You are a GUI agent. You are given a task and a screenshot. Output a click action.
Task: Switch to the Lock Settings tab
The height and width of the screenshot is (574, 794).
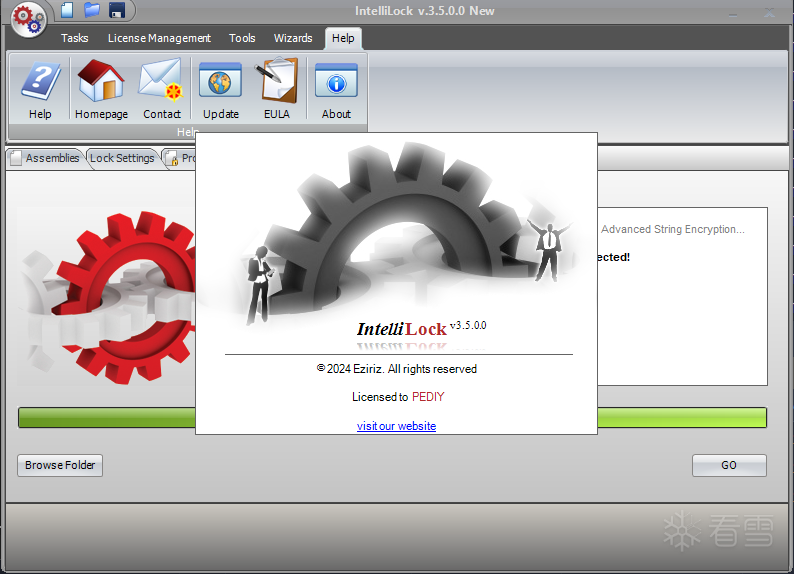pos(122,158)
